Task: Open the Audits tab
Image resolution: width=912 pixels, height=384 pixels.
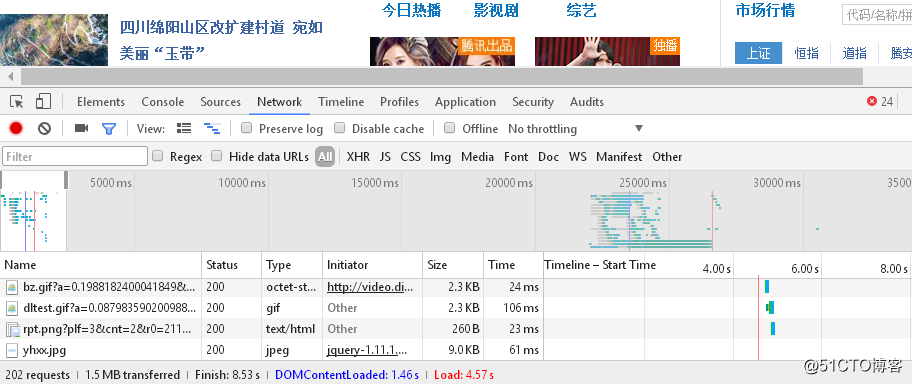Action: [x=587, y=102]
